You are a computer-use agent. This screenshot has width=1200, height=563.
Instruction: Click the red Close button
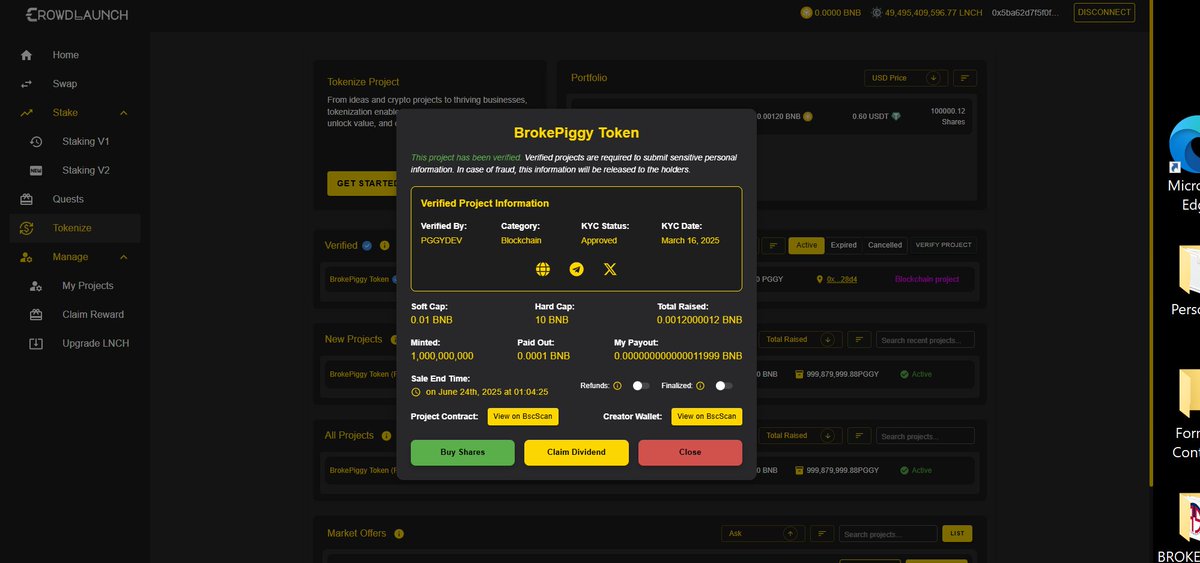pos(690,452)
